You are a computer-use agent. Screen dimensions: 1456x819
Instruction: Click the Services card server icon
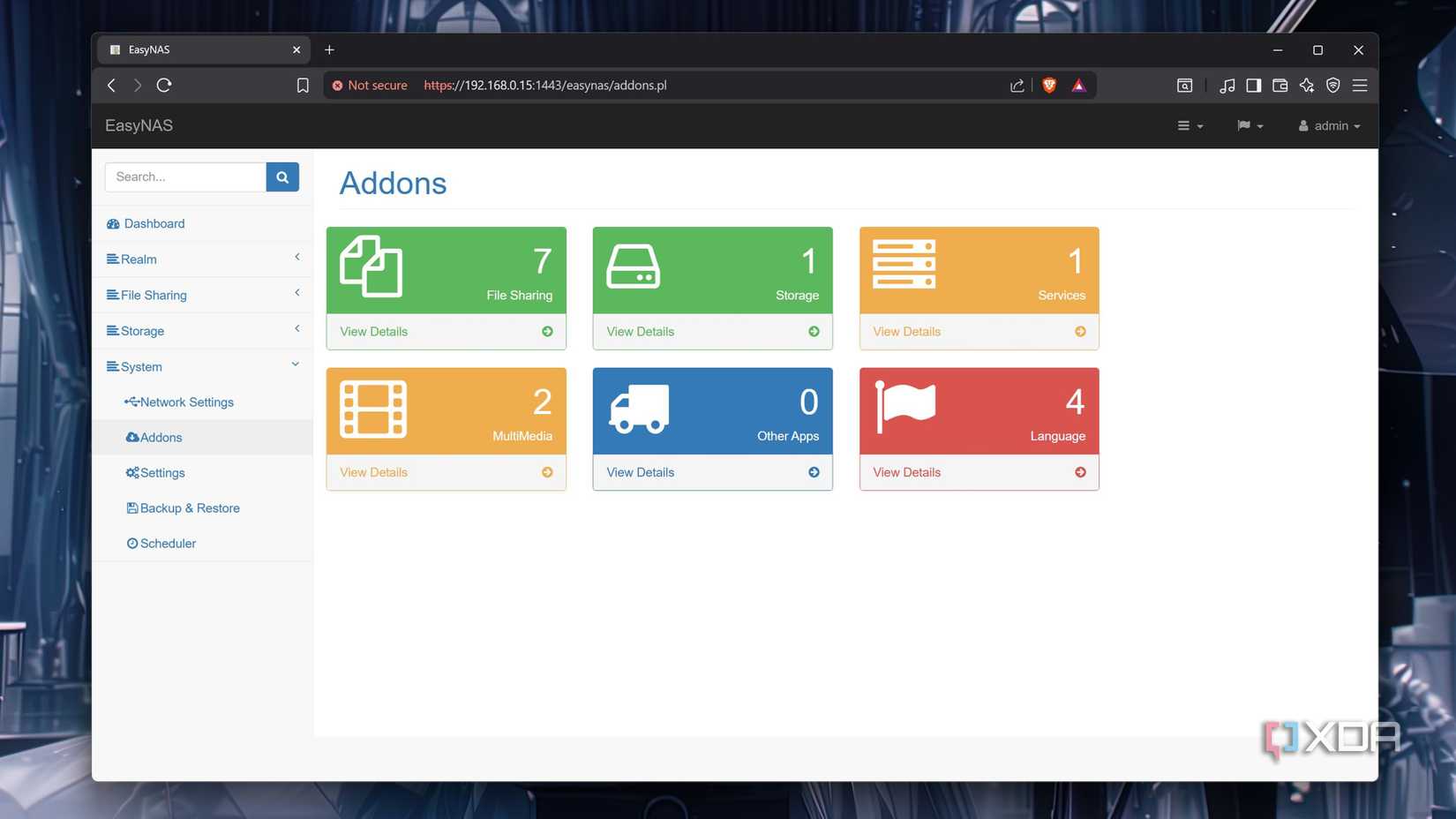[x=904, y=264]
